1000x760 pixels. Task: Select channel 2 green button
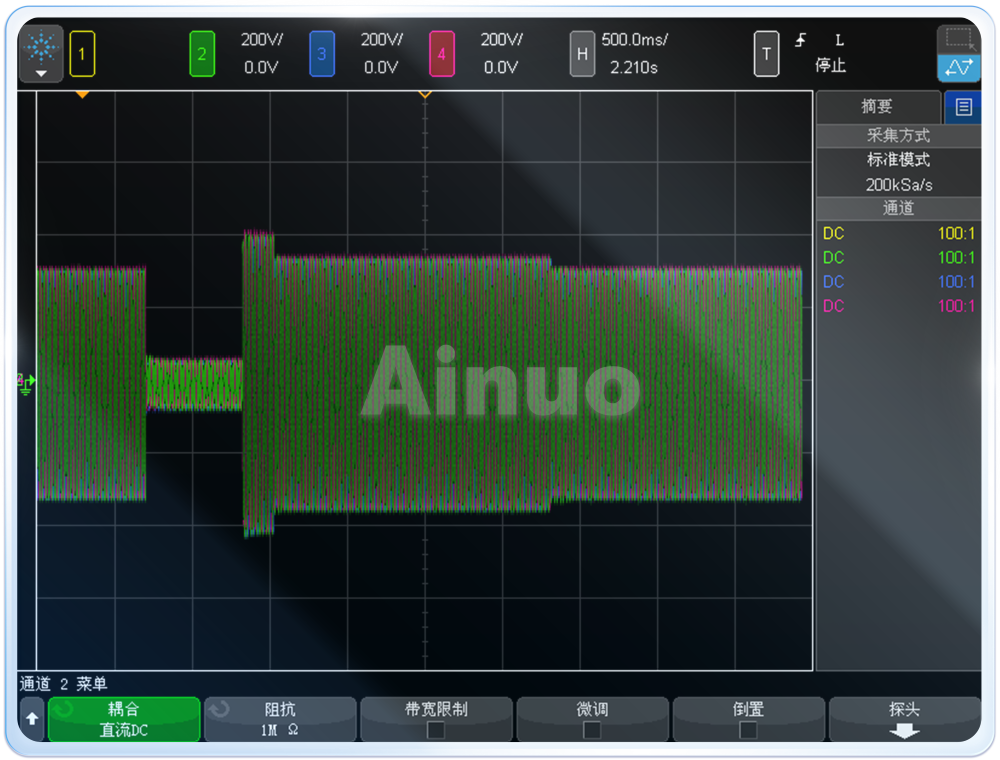(x=202, y=54)
